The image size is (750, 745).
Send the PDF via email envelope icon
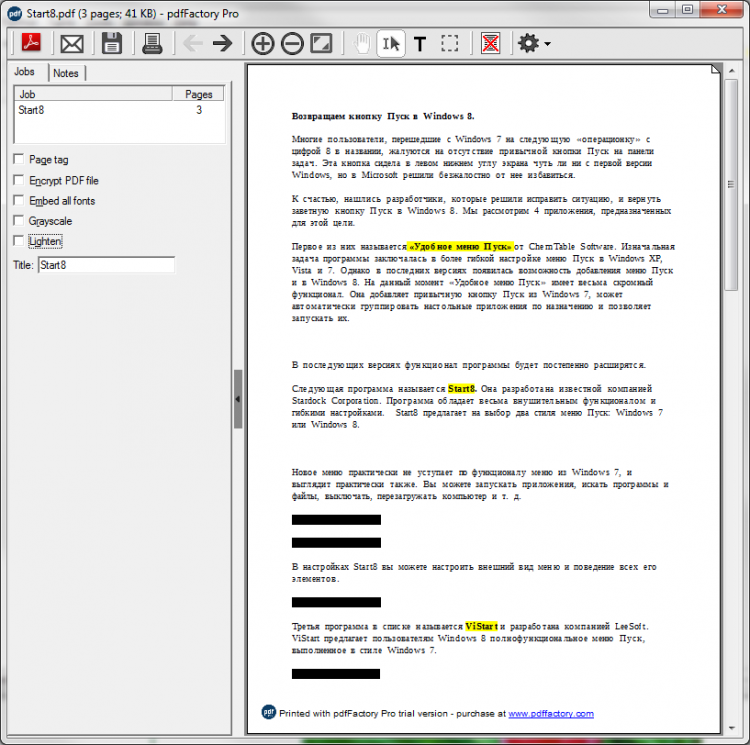tap(72, 44)
